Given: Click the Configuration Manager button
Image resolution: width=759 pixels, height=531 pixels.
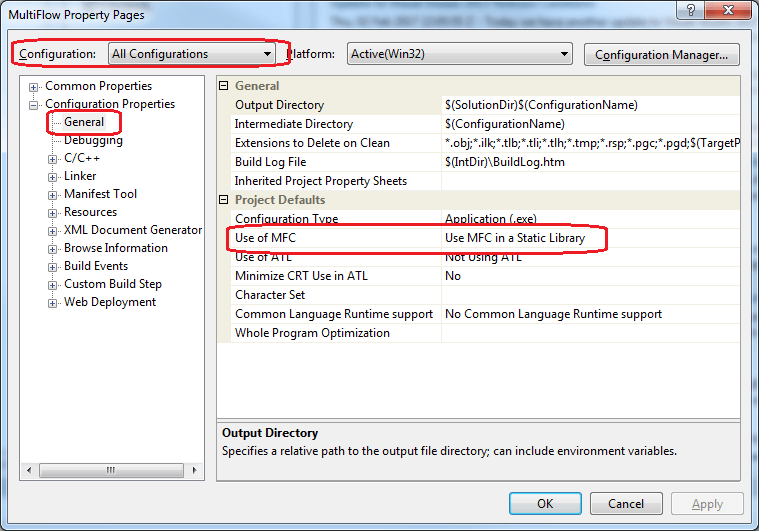Looking at the screenshot, I should [x=661, y=54].
